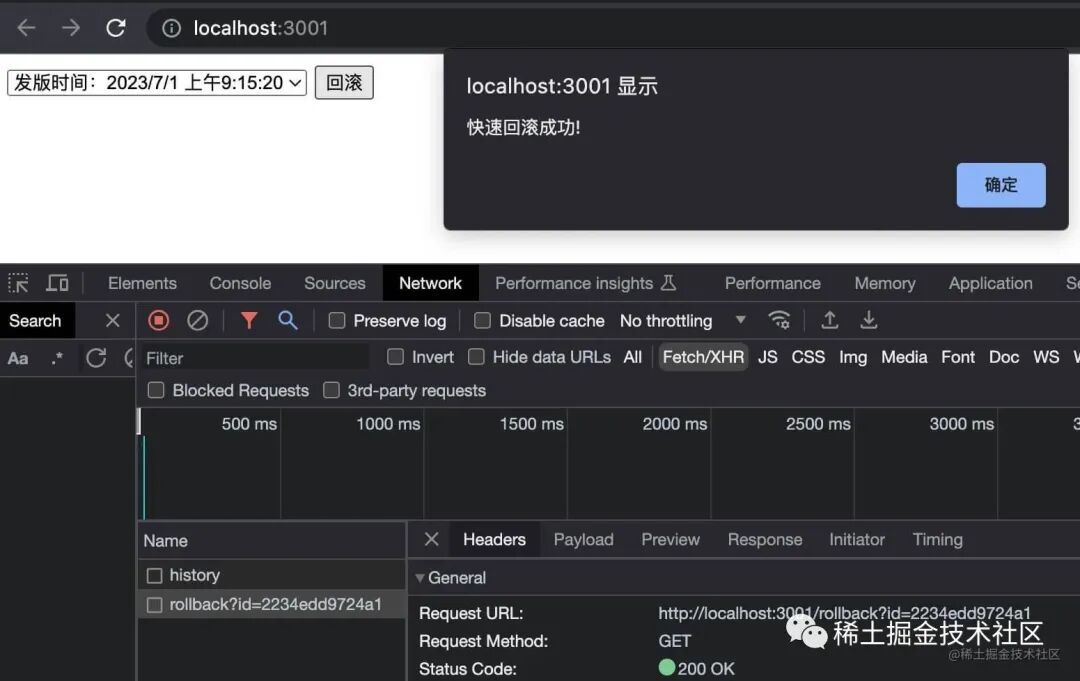Open network conditions settings icon
This screenshot has width=1080, height=681.
779,320
